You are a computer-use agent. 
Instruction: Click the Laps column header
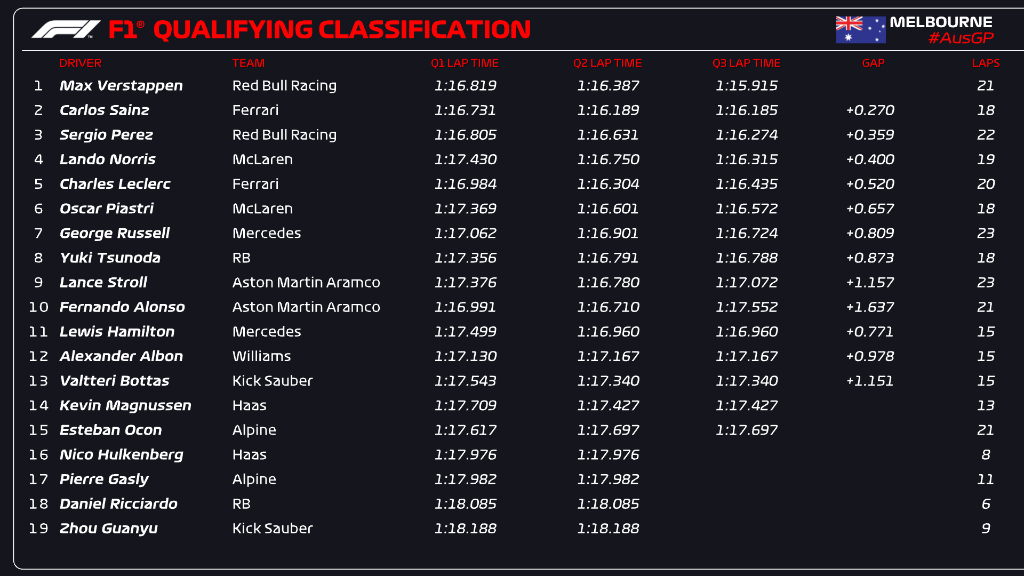click(x=985, y=63)
